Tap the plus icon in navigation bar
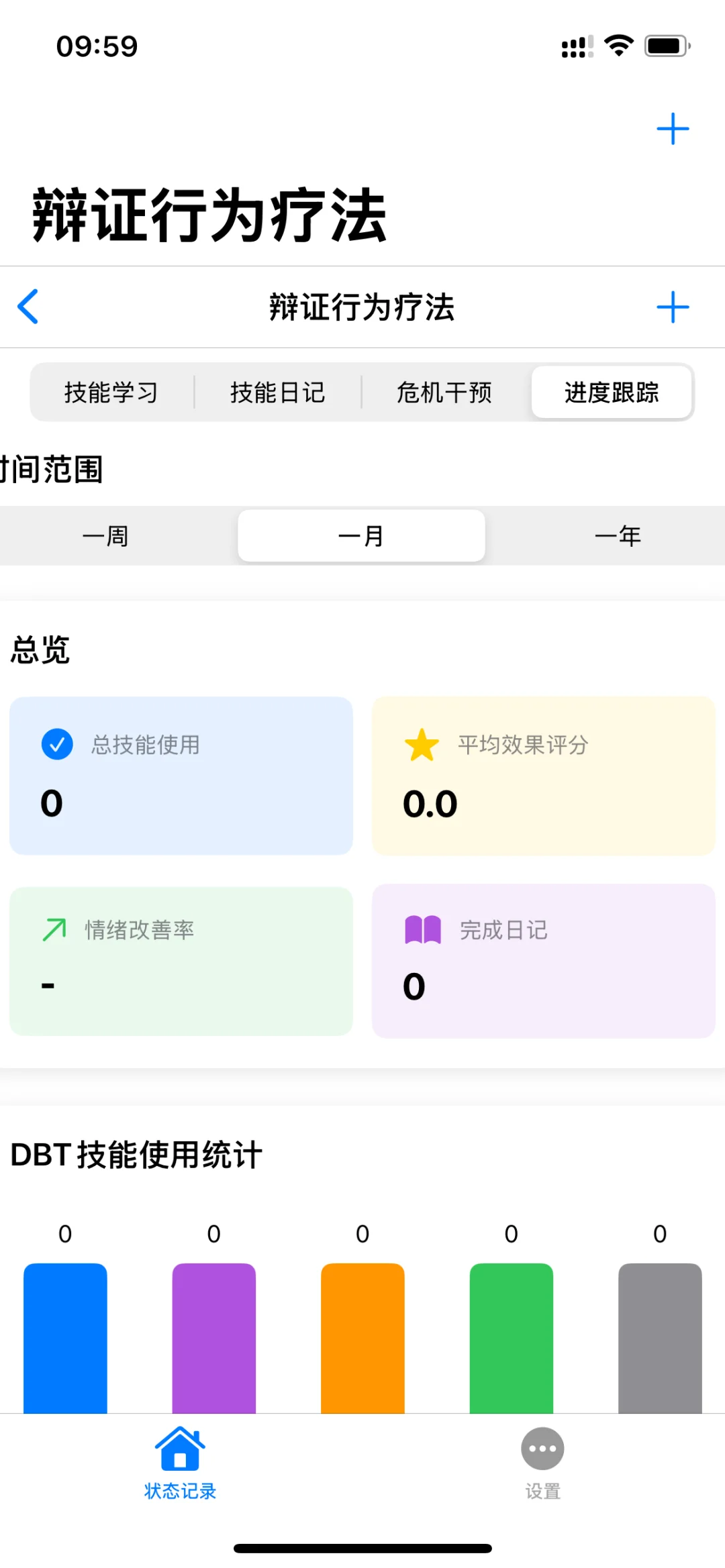725x1568 pixels. point(673,307)
